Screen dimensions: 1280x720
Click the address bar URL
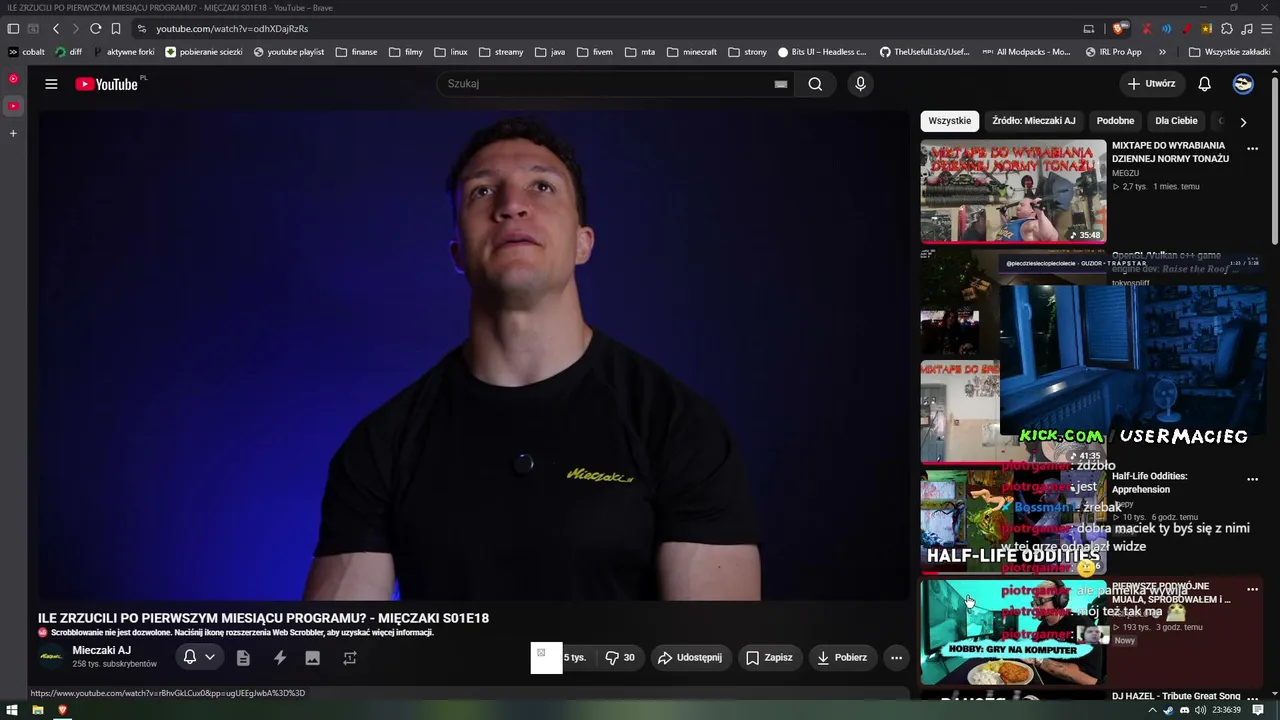click(x=232, y=29)
